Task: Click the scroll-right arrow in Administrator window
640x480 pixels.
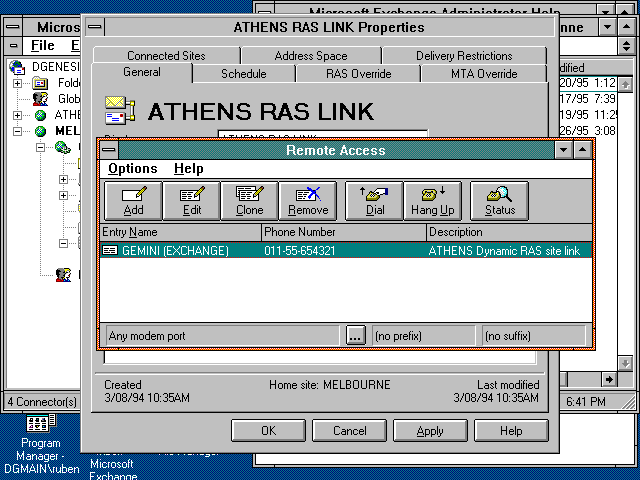Action: (x=609, y=380)
